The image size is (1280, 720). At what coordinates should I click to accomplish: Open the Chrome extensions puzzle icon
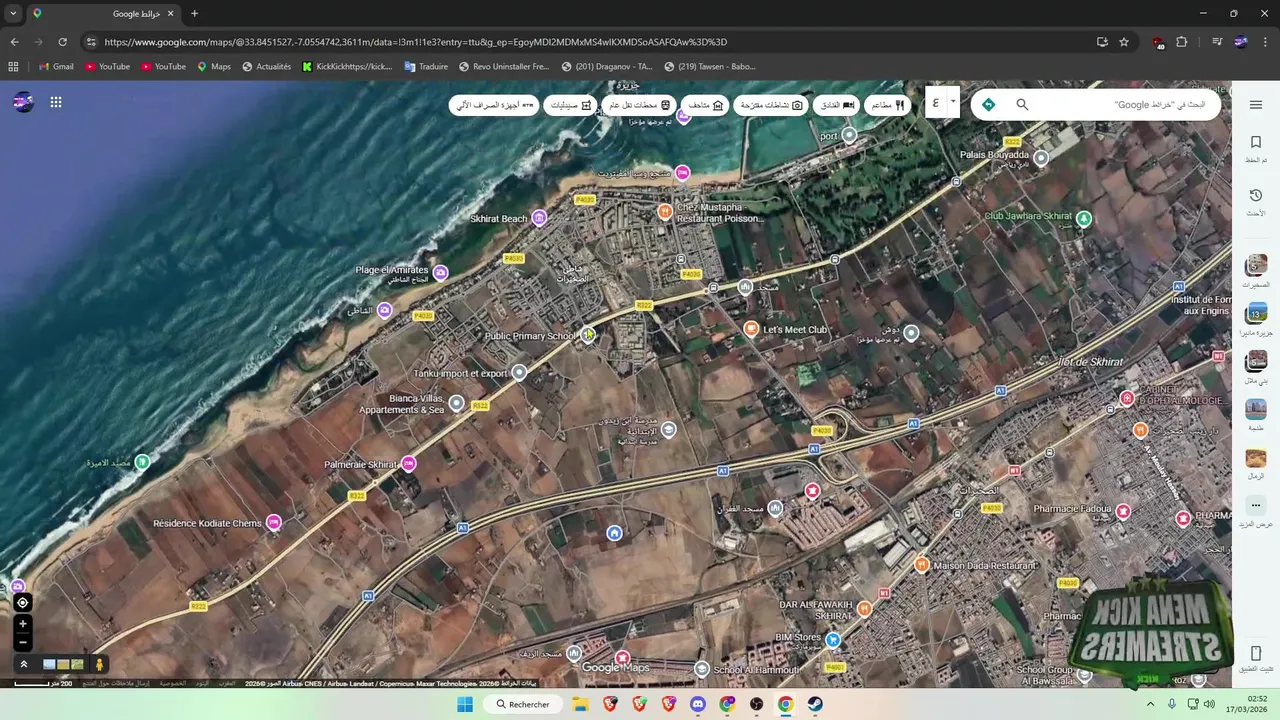(x=1182, y=42)
